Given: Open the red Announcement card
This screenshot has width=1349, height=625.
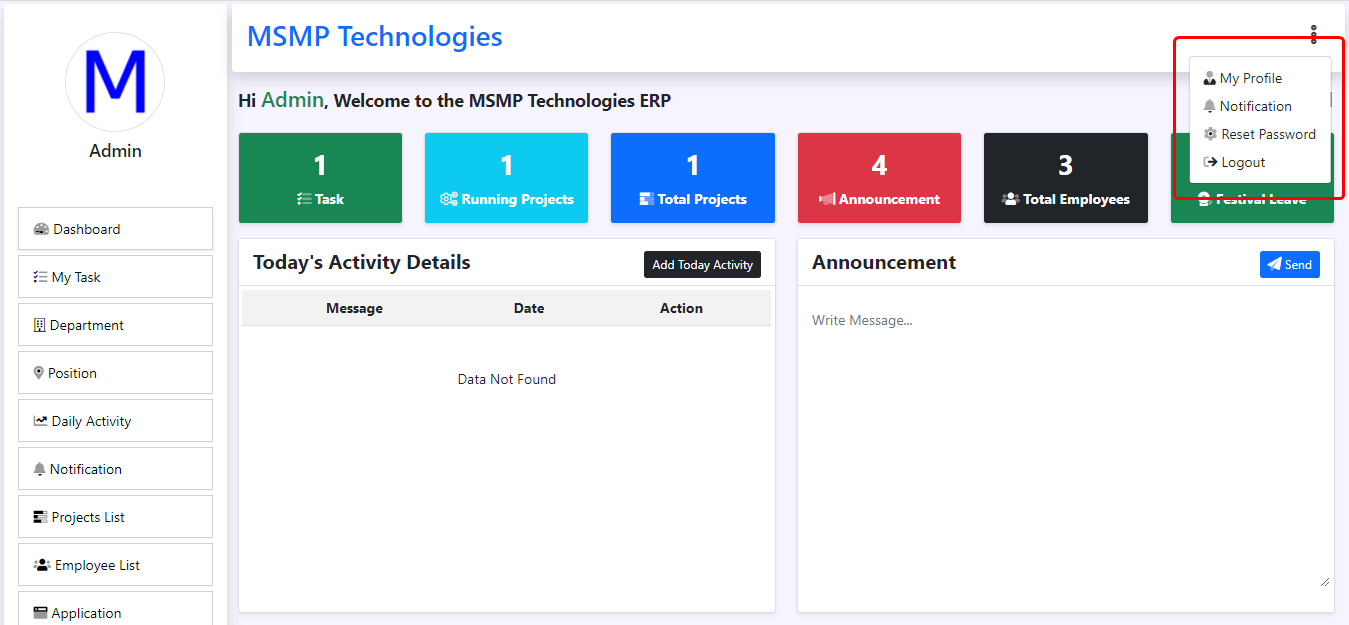Looking at the screenshot, I should point(879,178).
